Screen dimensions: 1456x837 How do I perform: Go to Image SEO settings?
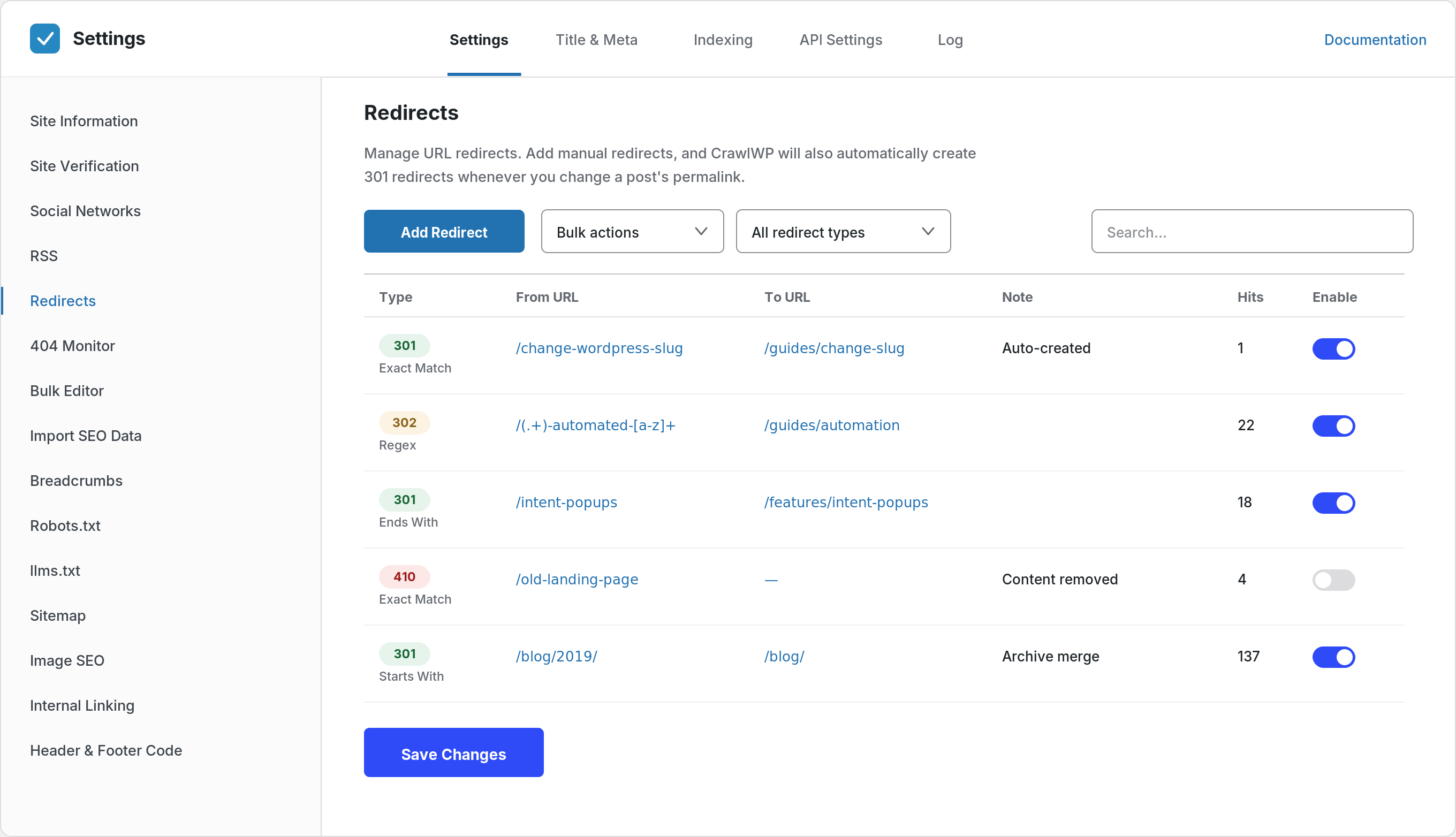point(67,660)
